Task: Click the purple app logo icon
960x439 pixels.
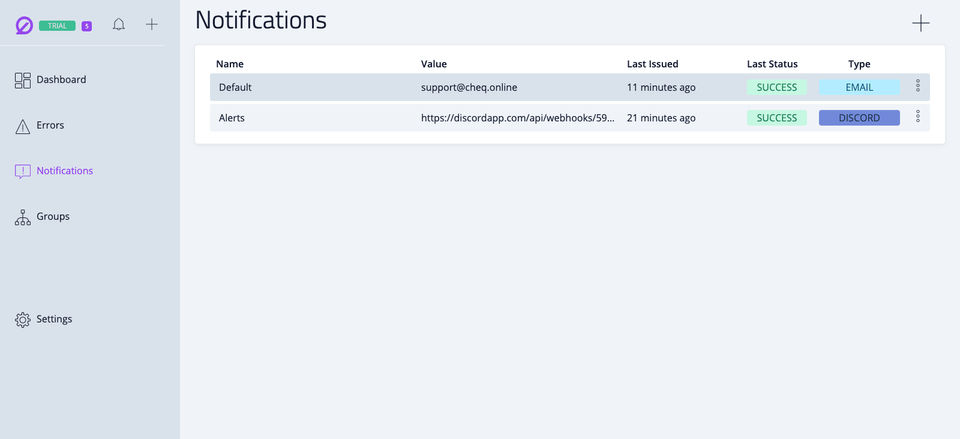Action: pos(24,25)
